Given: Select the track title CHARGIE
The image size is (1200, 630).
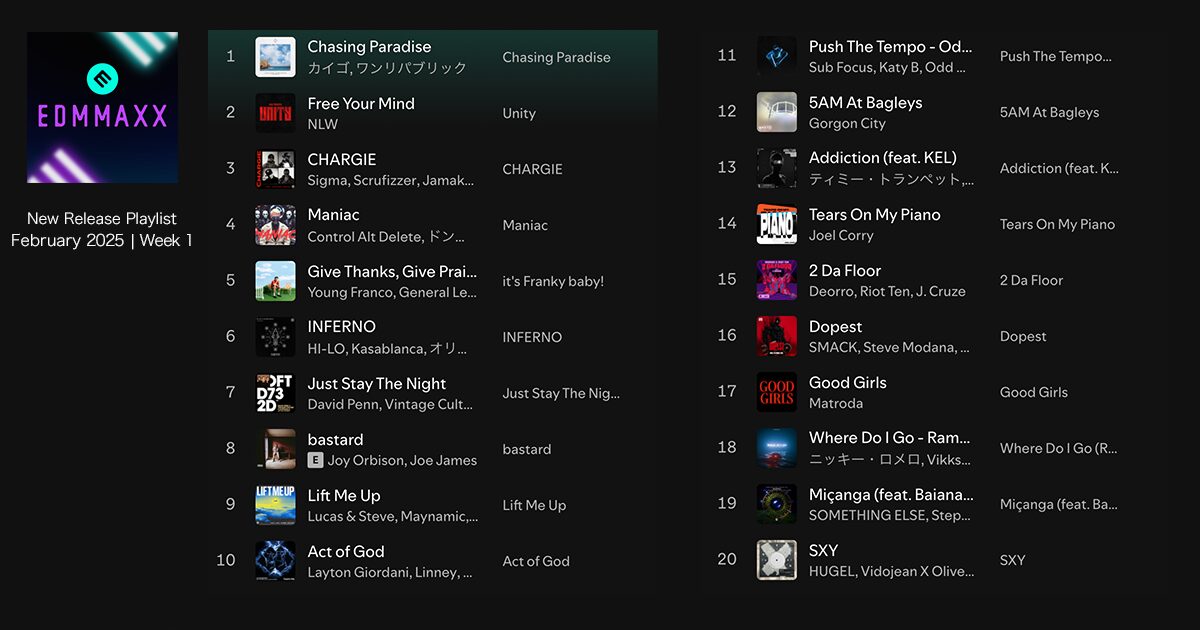Looking at the screenshot, I should click(x=342, y=159).
